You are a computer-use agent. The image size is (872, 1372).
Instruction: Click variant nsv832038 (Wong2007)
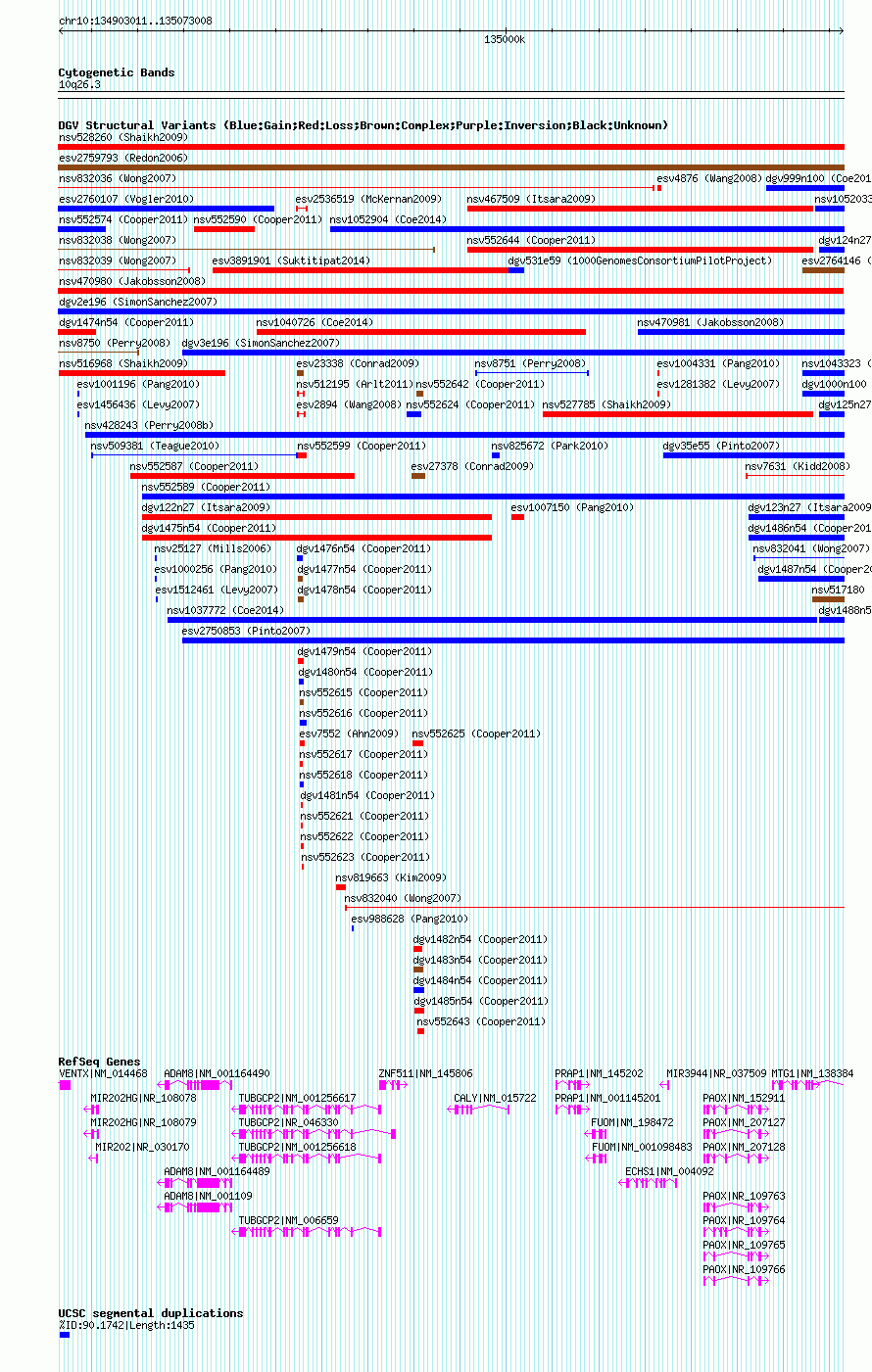[247, 250]
